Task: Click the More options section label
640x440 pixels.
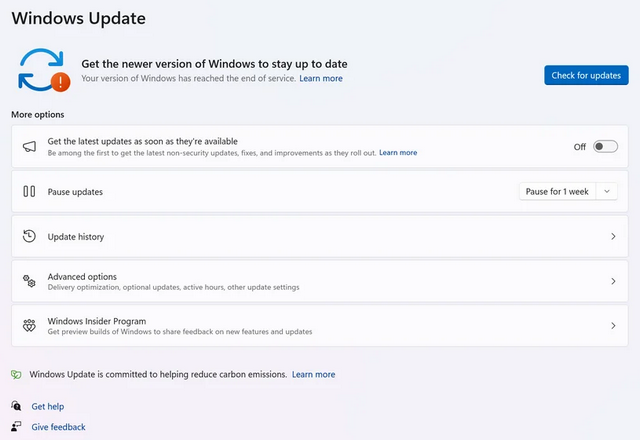Action: pos(38,115)
